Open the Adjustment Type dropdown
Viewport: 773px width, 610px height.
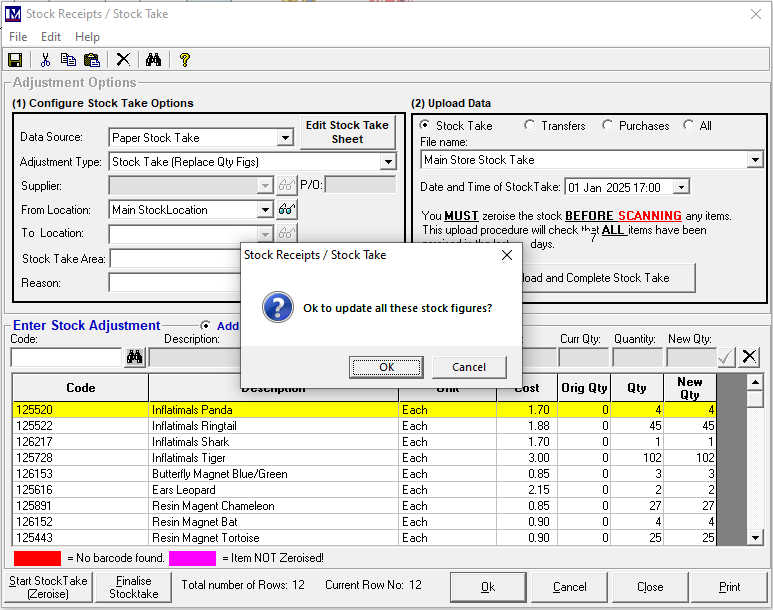click(388, 162)
